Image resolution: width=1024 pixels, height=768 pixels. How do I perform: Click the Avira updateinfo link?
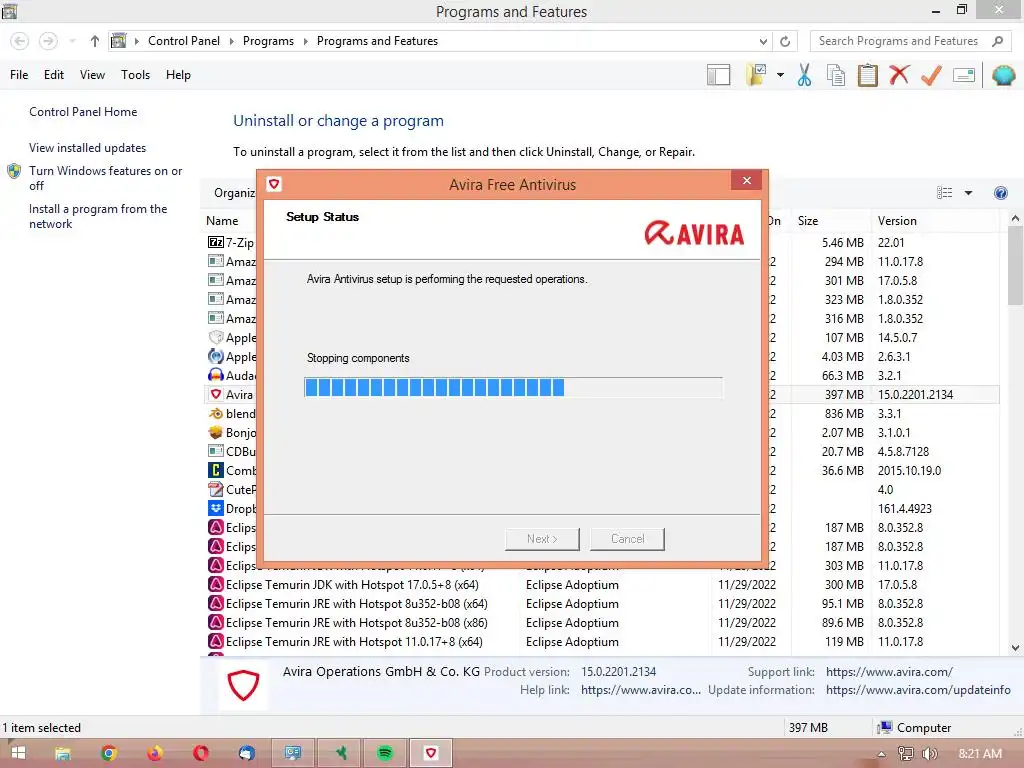click(x=918, y=690)
